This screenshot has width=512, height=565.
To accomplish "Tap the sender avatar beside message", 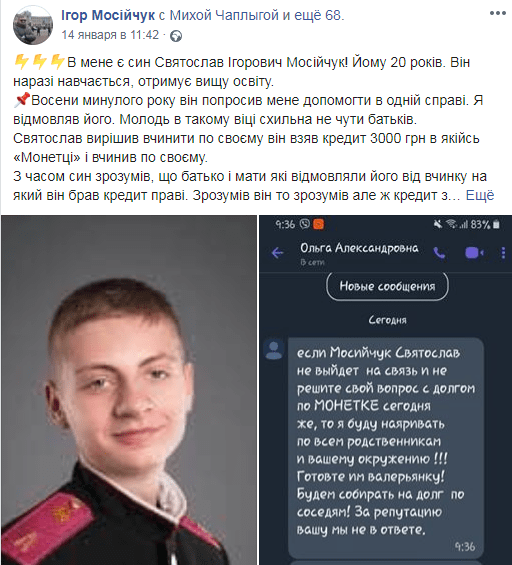I will click(x=274, y=350).
